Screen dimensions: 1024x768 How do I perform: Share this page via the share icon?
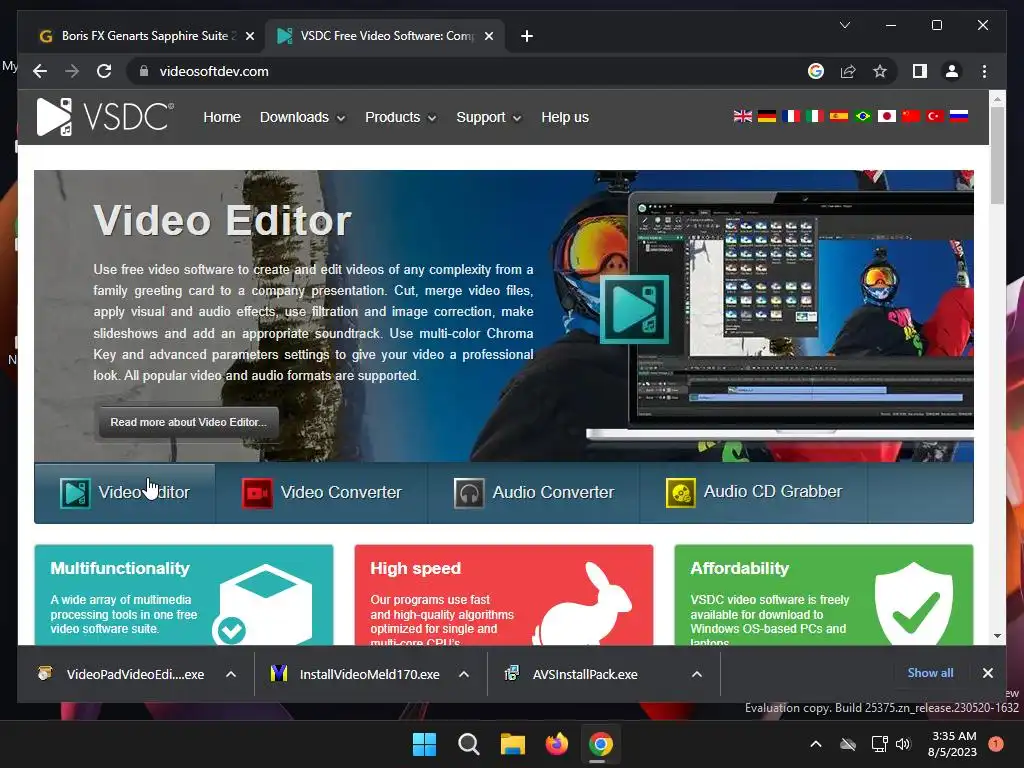[848, 71]
